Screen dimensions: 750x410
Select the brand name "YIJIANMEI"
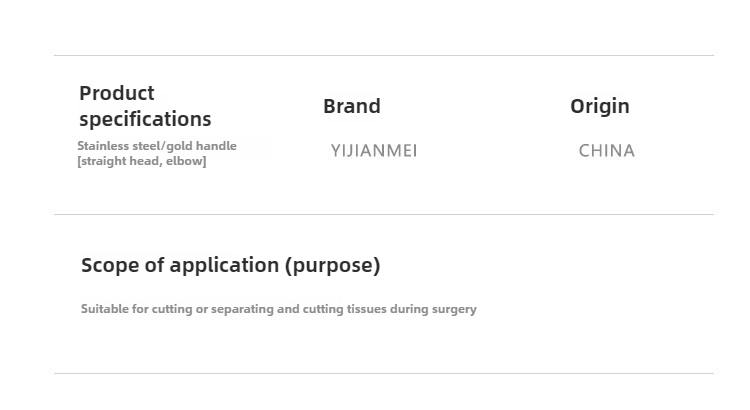pos(374,151)
